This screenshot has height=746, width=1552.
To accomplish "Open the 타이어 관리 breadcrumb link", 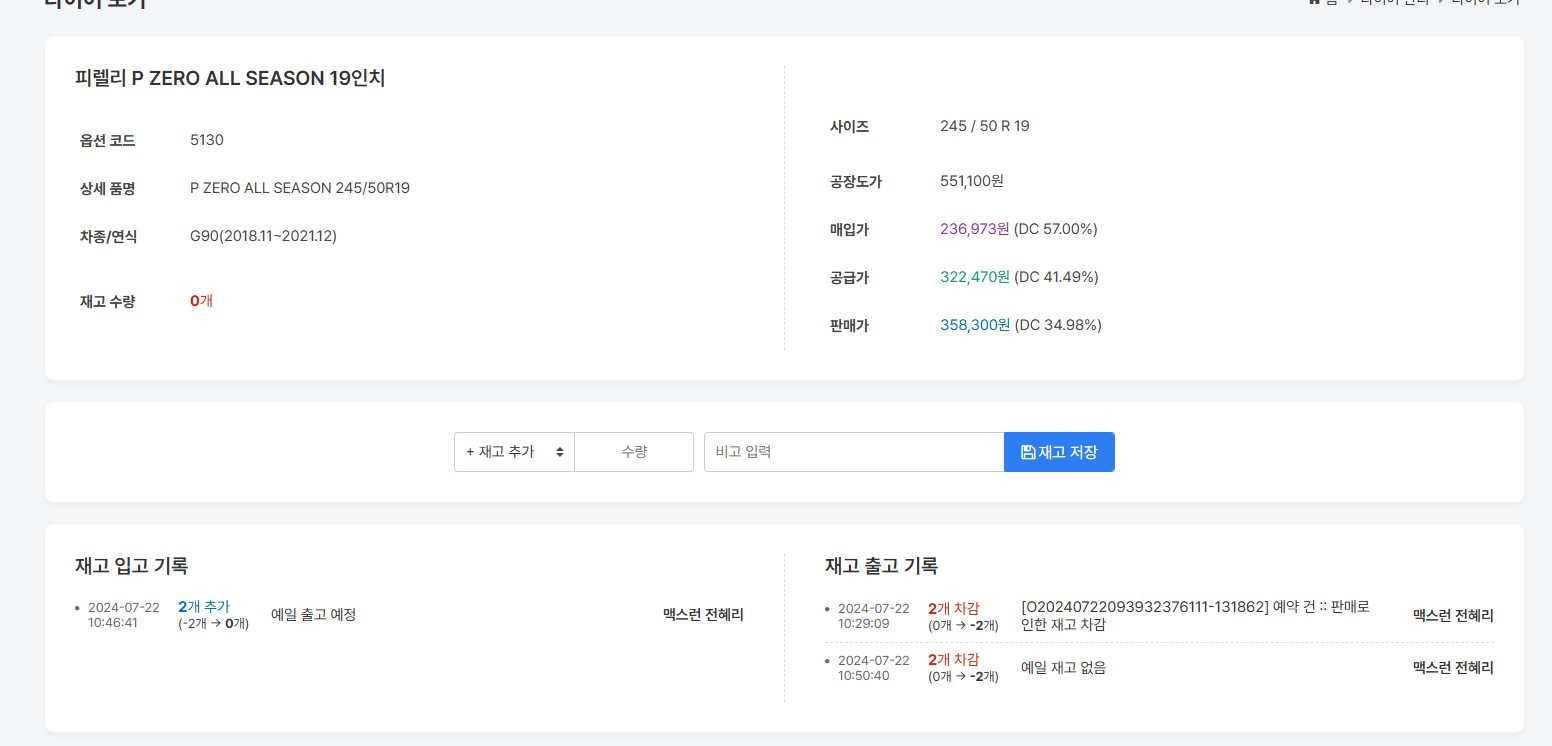I will (1394, 2).
